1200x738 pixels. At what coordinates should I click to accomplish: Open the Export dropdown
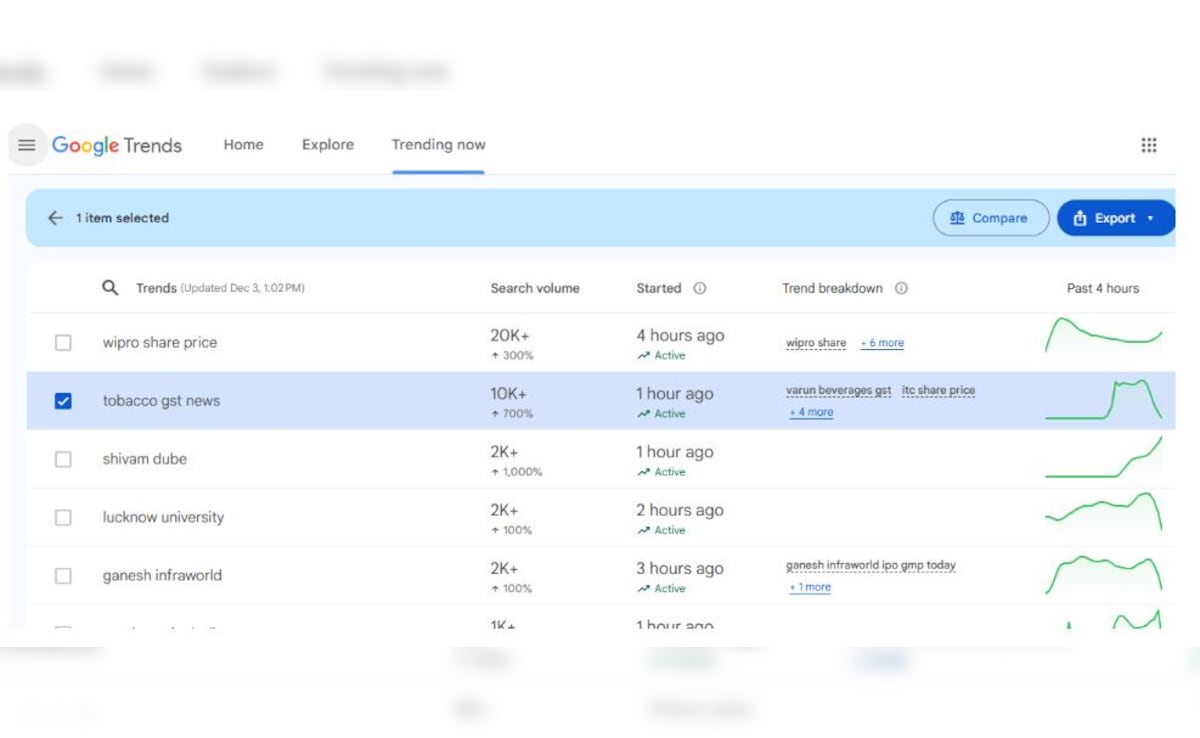[x=1115, y=218]
